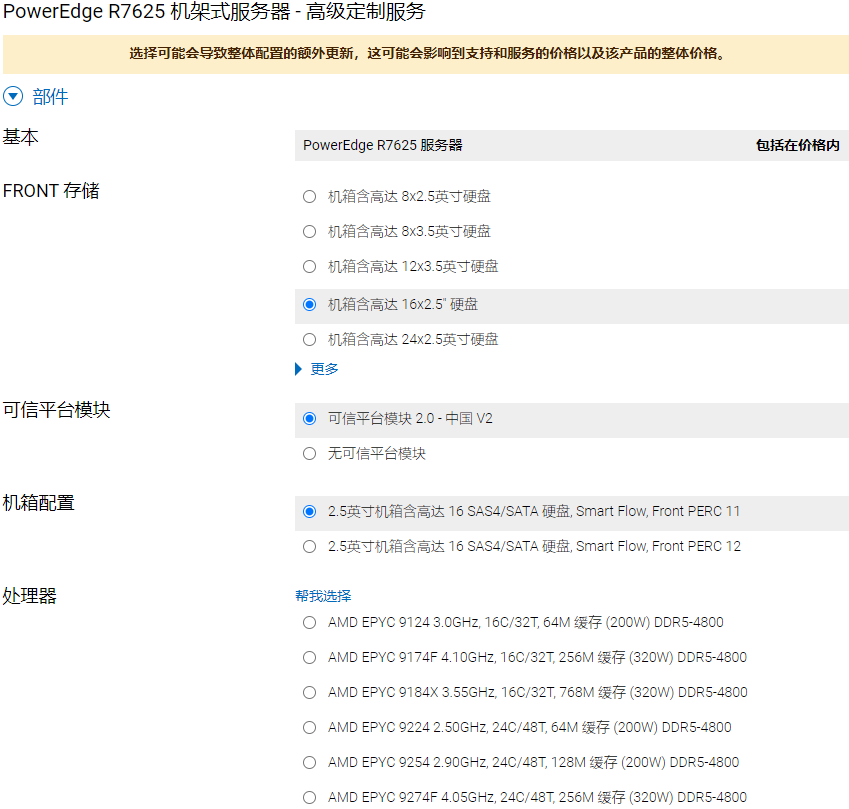
Task: Choose AMD EPYC 9174F 4.10GHz processor
Action: 309,657
